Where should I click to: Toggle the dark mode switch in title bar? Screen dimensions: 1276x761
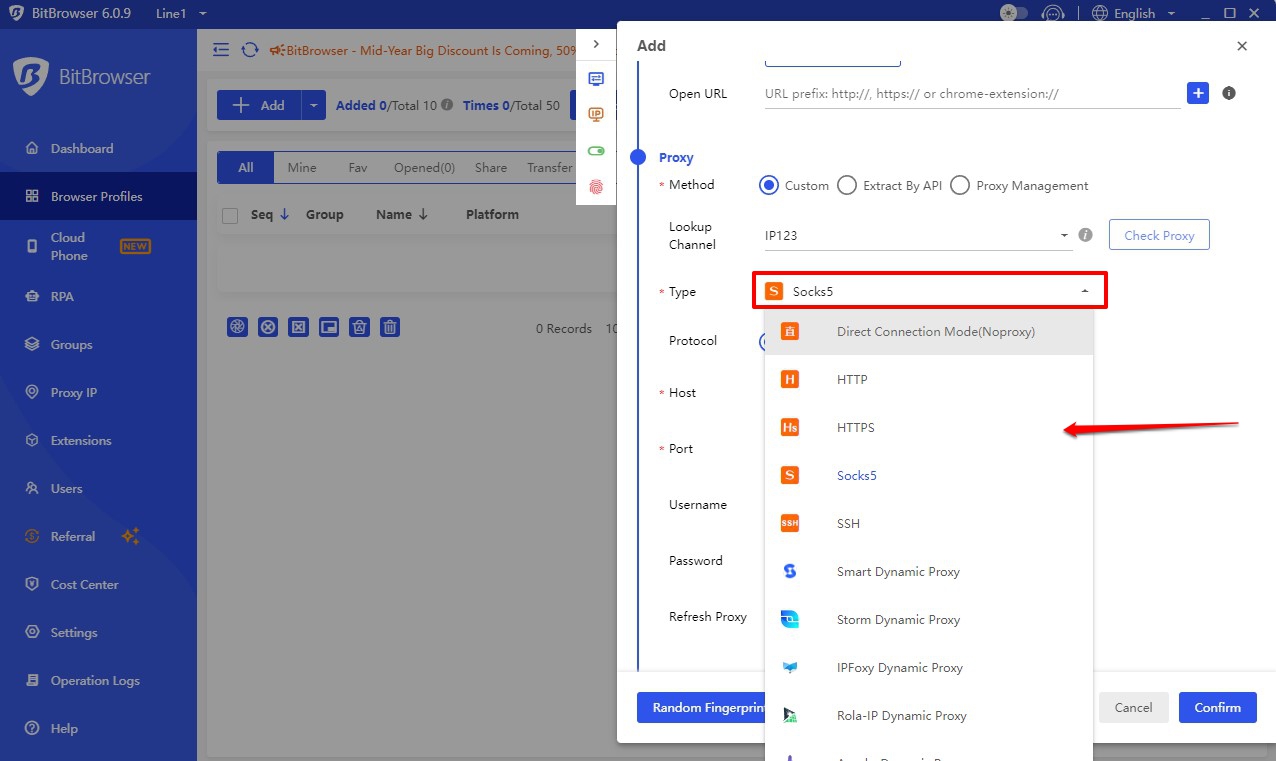pyautogui.click(x=1014, y=13)
